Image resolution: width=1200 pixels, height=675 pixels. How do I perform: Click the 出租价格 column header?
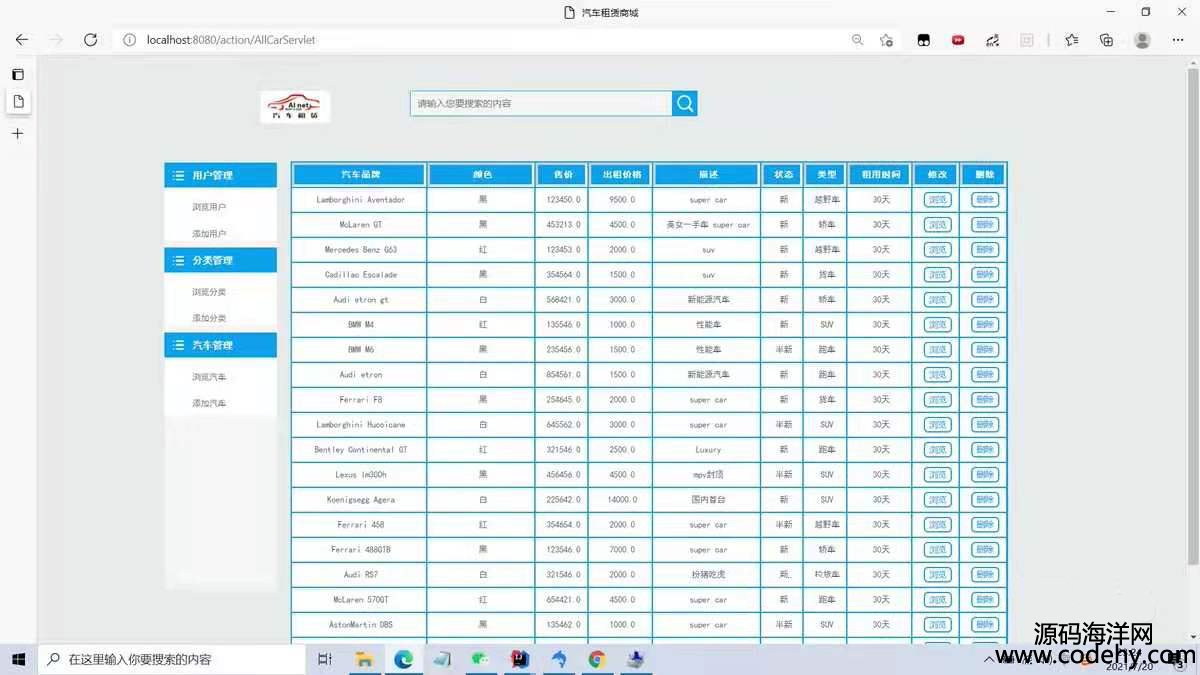620,175
